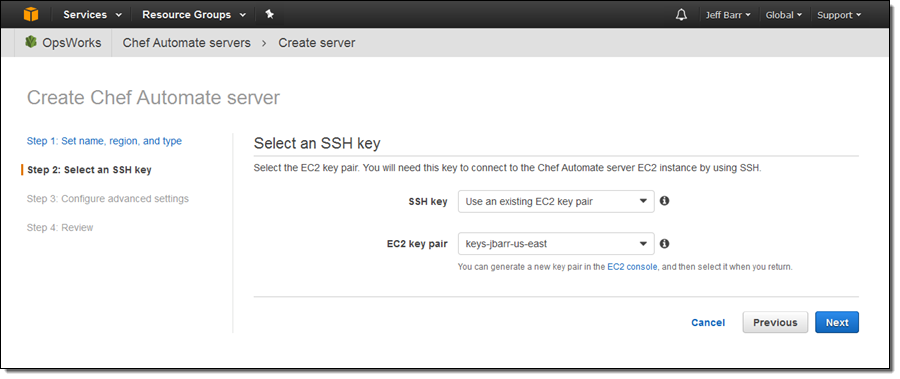This screenshot has height=379, width=900.
Task: Click the Cancel link
Action: point(708,323)
